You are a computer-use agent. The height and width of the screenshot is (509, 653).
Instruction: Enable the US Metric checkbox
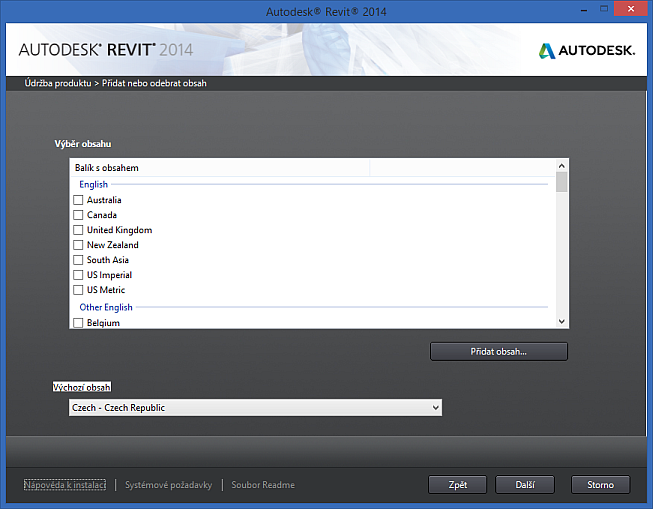tap(78, 290)
